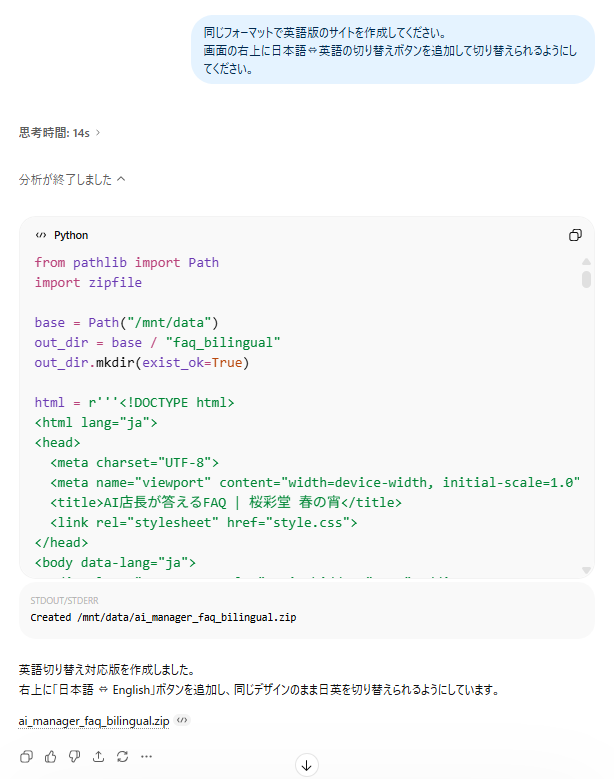The width and height of the screenshot is (614, 779).
Task: Copy the assistant response text
Action: pos(27,756)
